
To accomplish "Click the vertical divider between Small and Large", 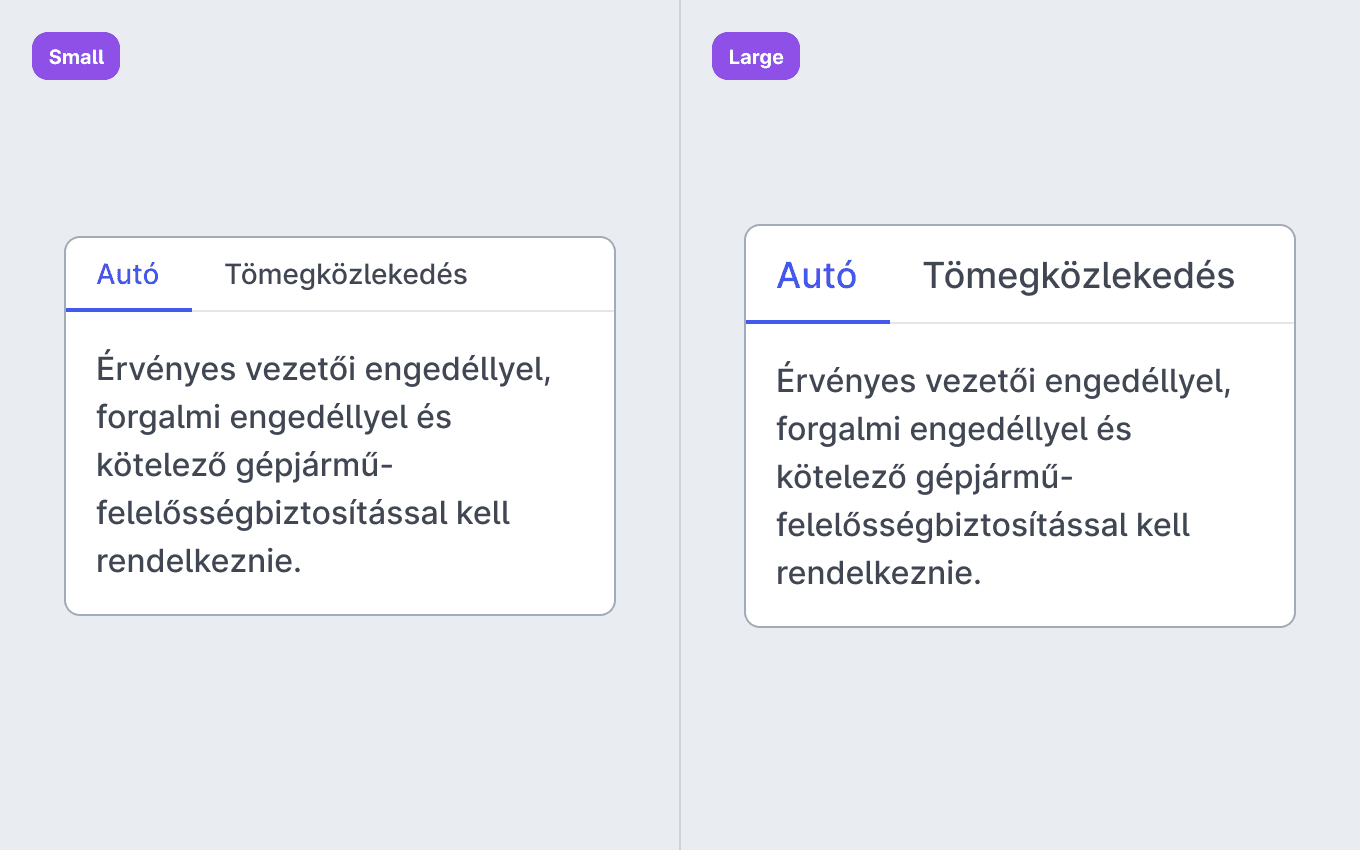I will tap(680, 425).
